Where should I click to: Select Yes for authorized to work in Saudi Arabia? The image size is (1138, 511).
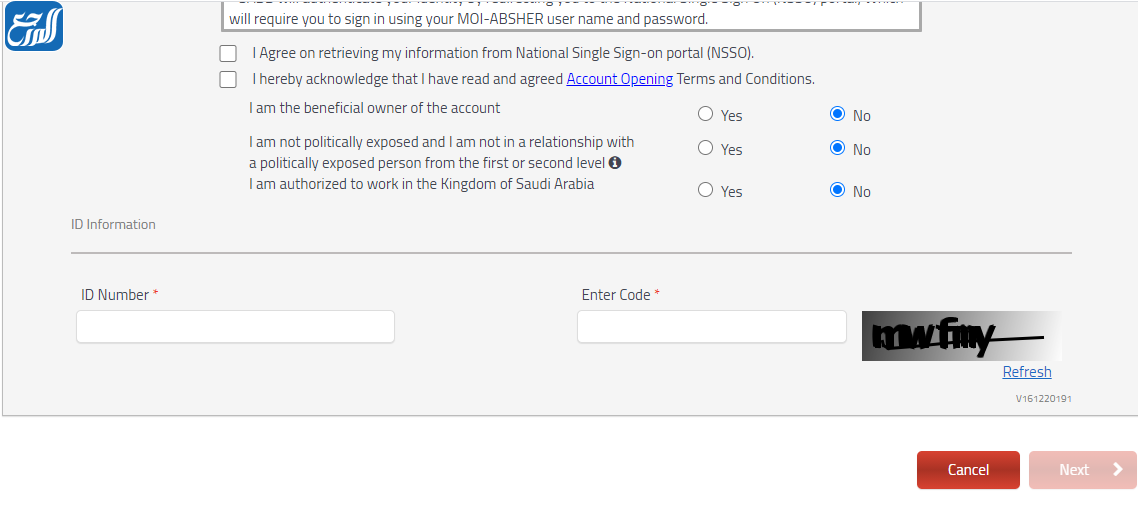(x=706, y=190)
